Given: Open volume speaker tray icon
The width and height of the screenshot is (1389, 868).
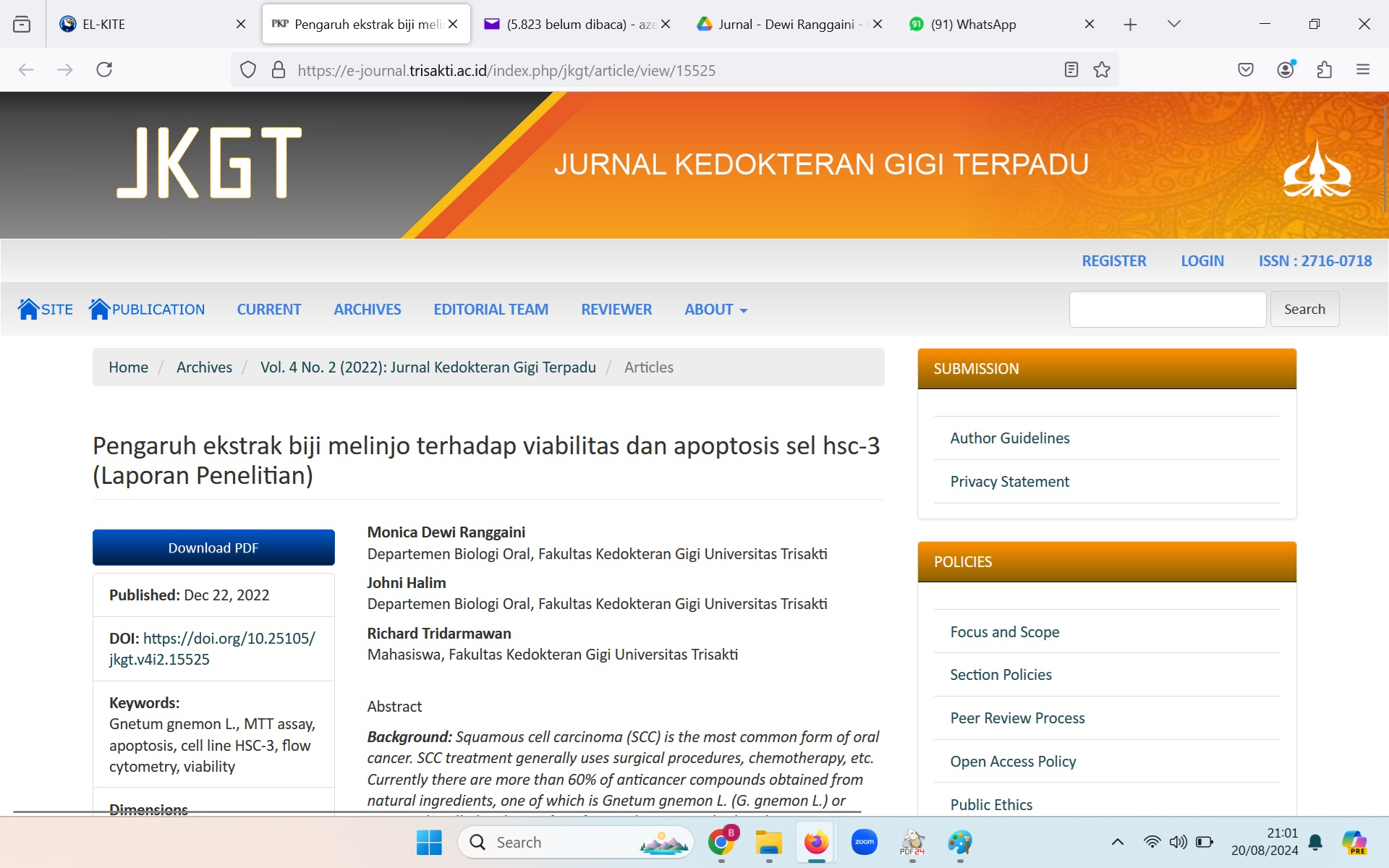Looking at the screenshot, I should [x=1178, y=842].
